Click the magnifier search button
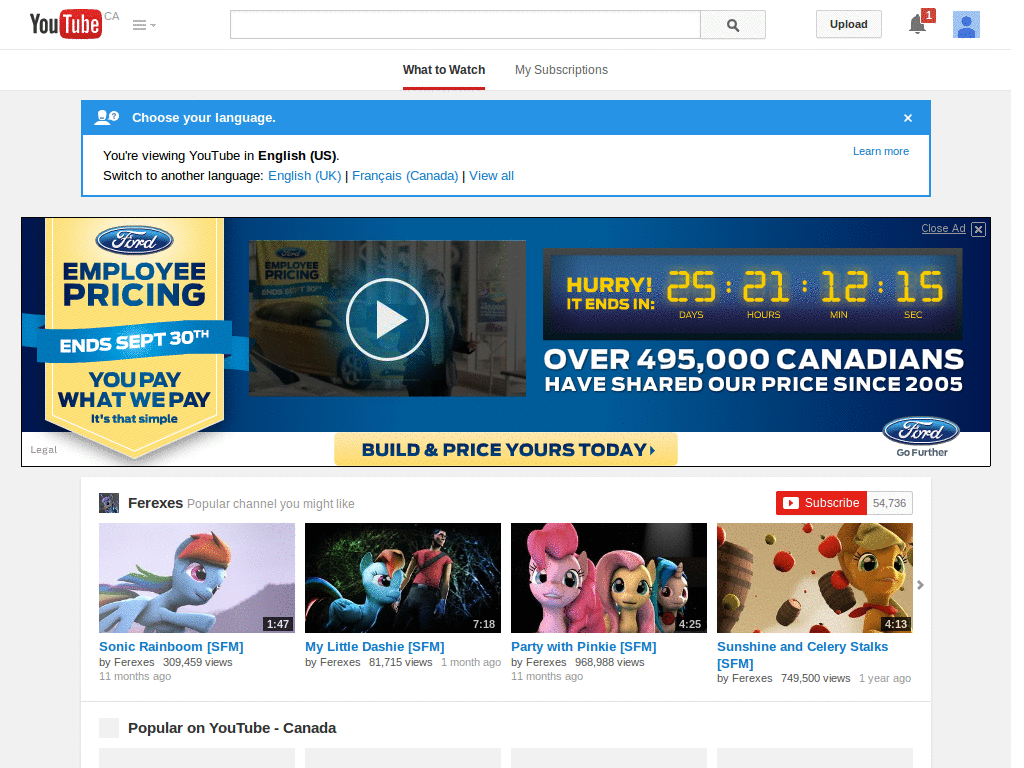Viewport: 1024px width, 768px height. point(733,25)
